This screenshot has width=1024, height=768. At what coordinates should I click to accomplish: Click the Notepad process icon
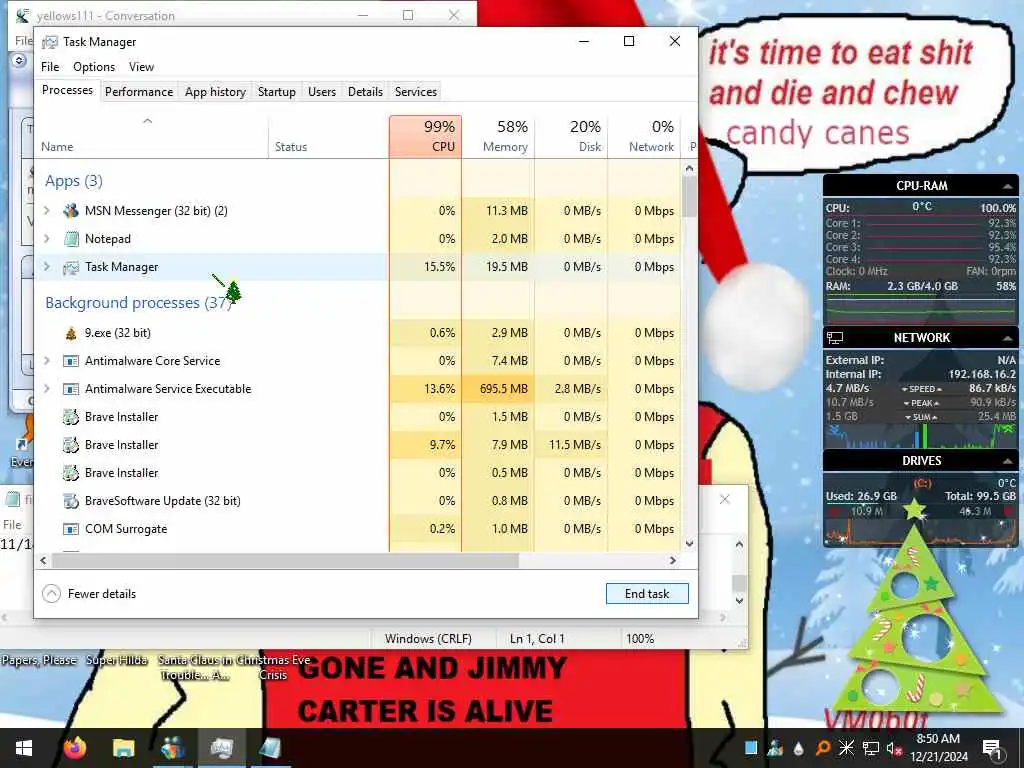pos(71,239)
